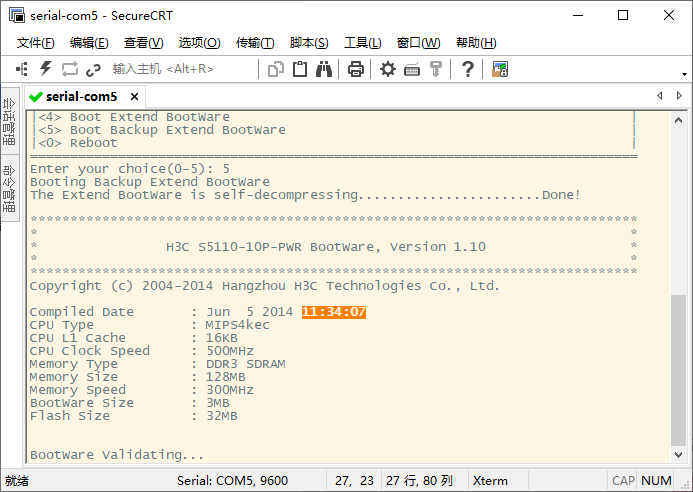The width and height of the screenshot is (693, 492).
Task: Open Find with the binoculars icon
Action: point(324,69)
